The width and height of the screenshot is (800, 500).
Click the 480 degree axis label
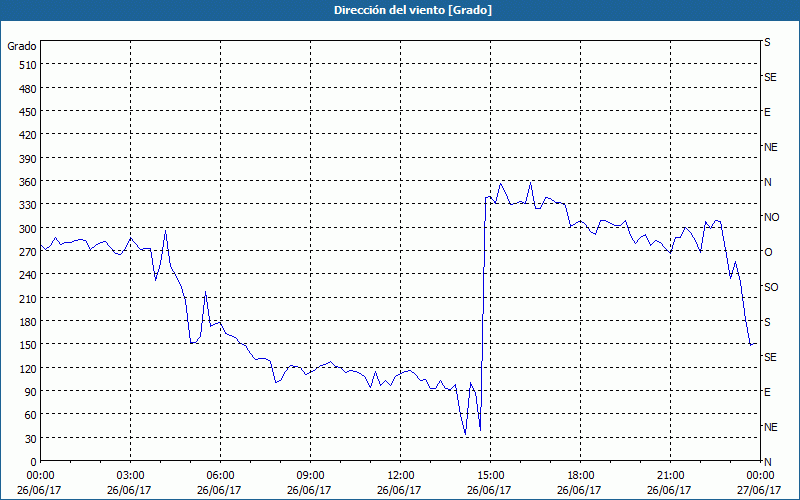click(28, 89)
